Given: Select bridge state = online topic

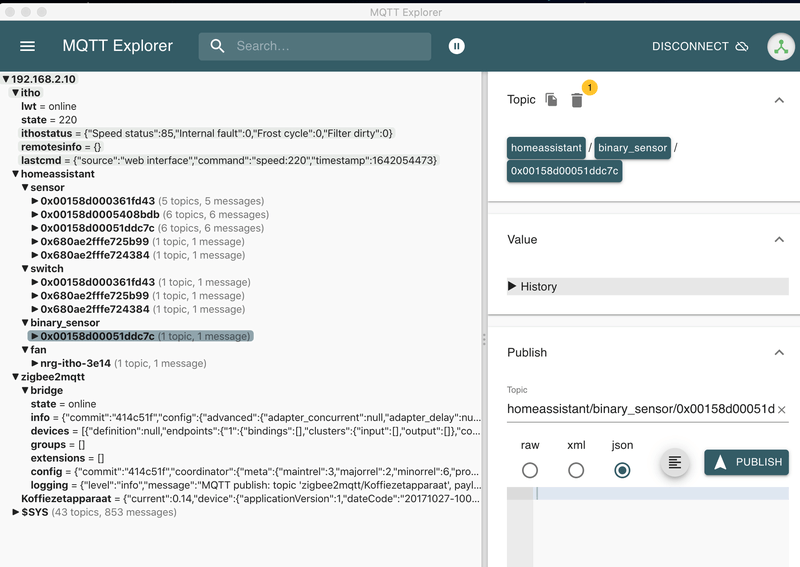Looking at the screenshot, I should (x=63, y=404).
